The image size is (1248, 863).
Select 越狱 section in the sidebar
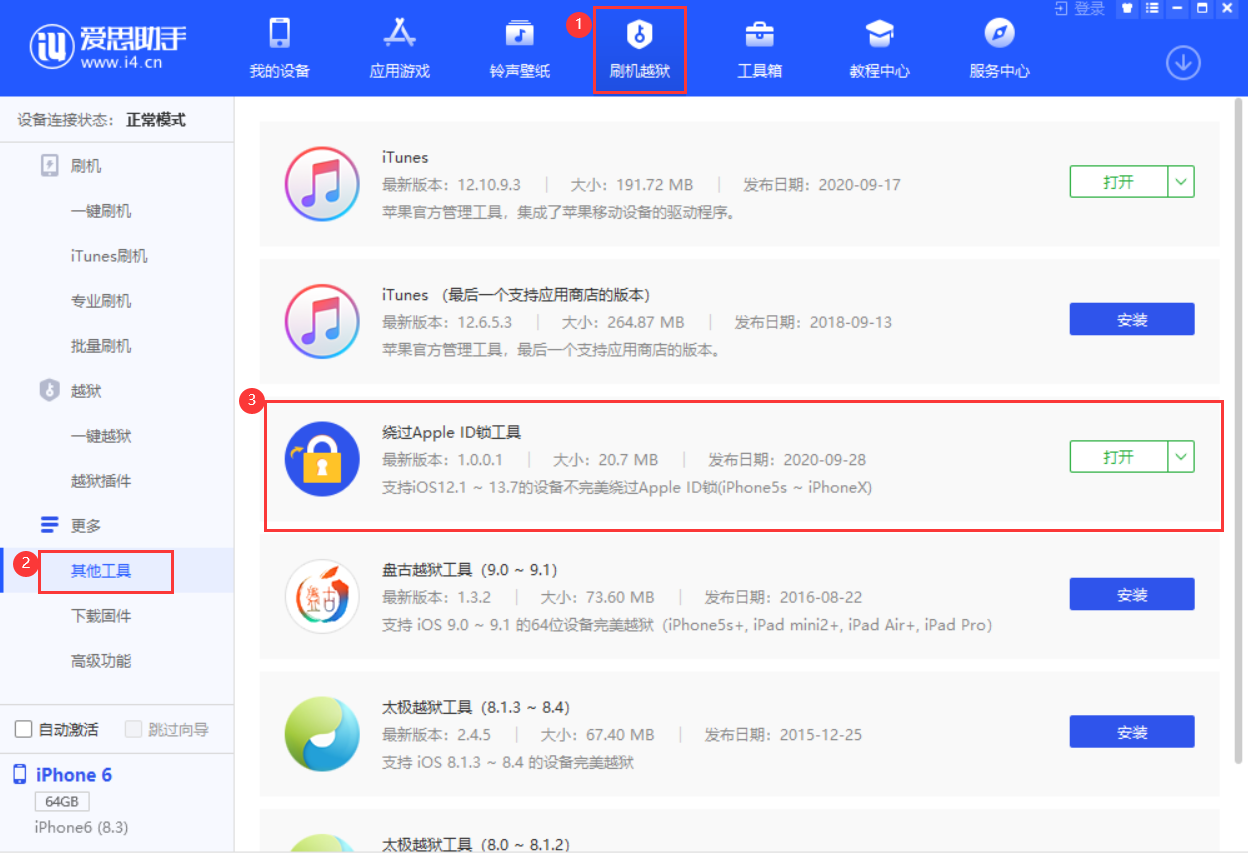86,391
